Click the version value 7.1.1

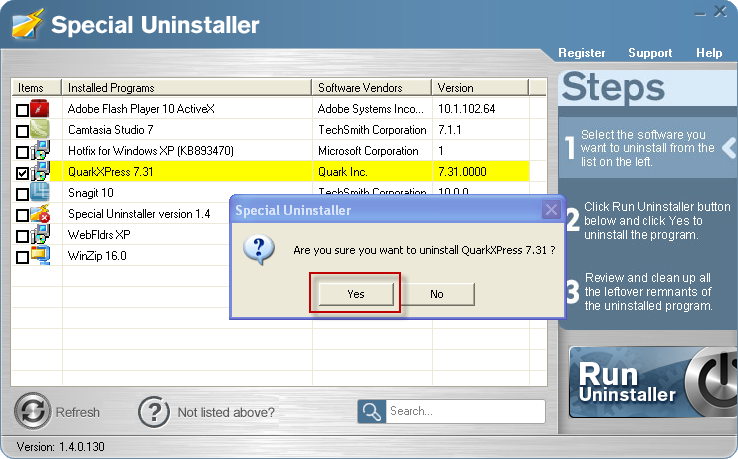coord(449,129)
